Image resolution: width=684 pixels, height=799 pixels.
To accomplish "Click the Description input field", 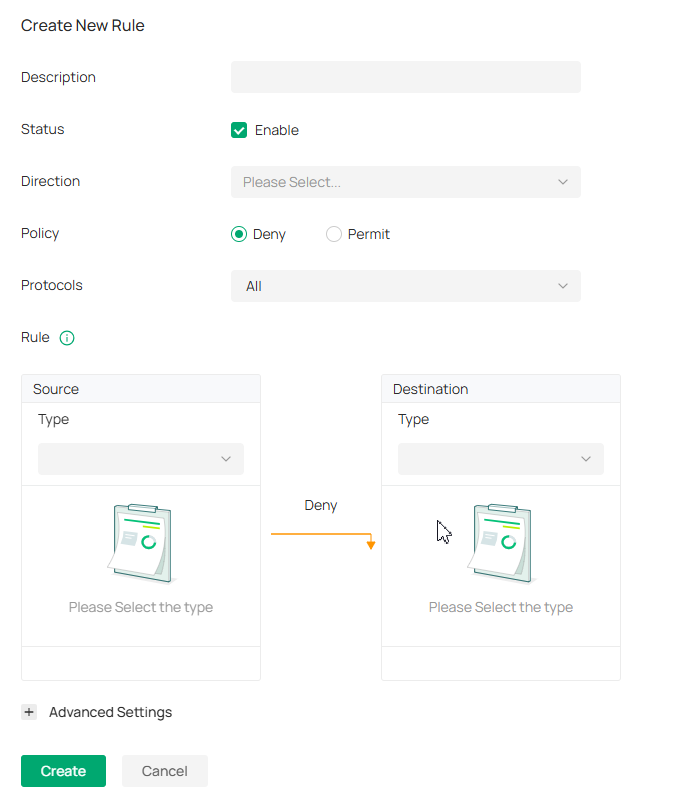I will (x=406, y=77).
